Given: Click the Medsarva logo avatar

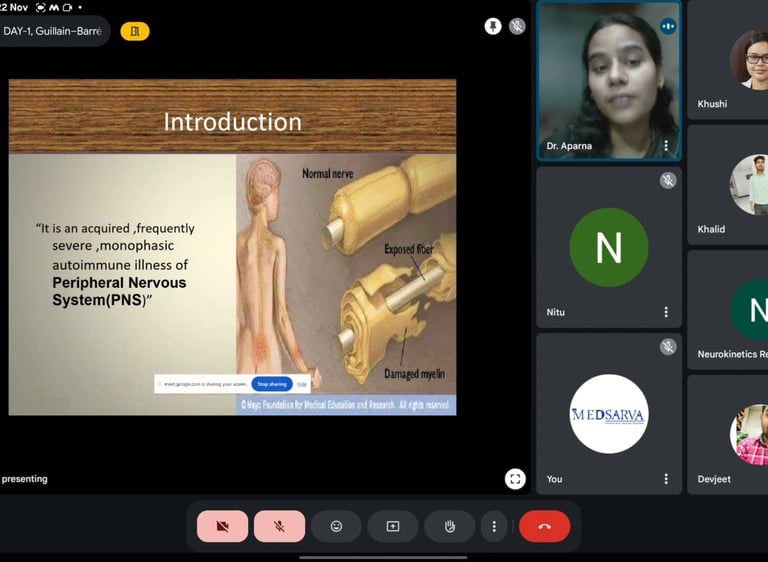Looking at the screenshot, I should point(609,414).
